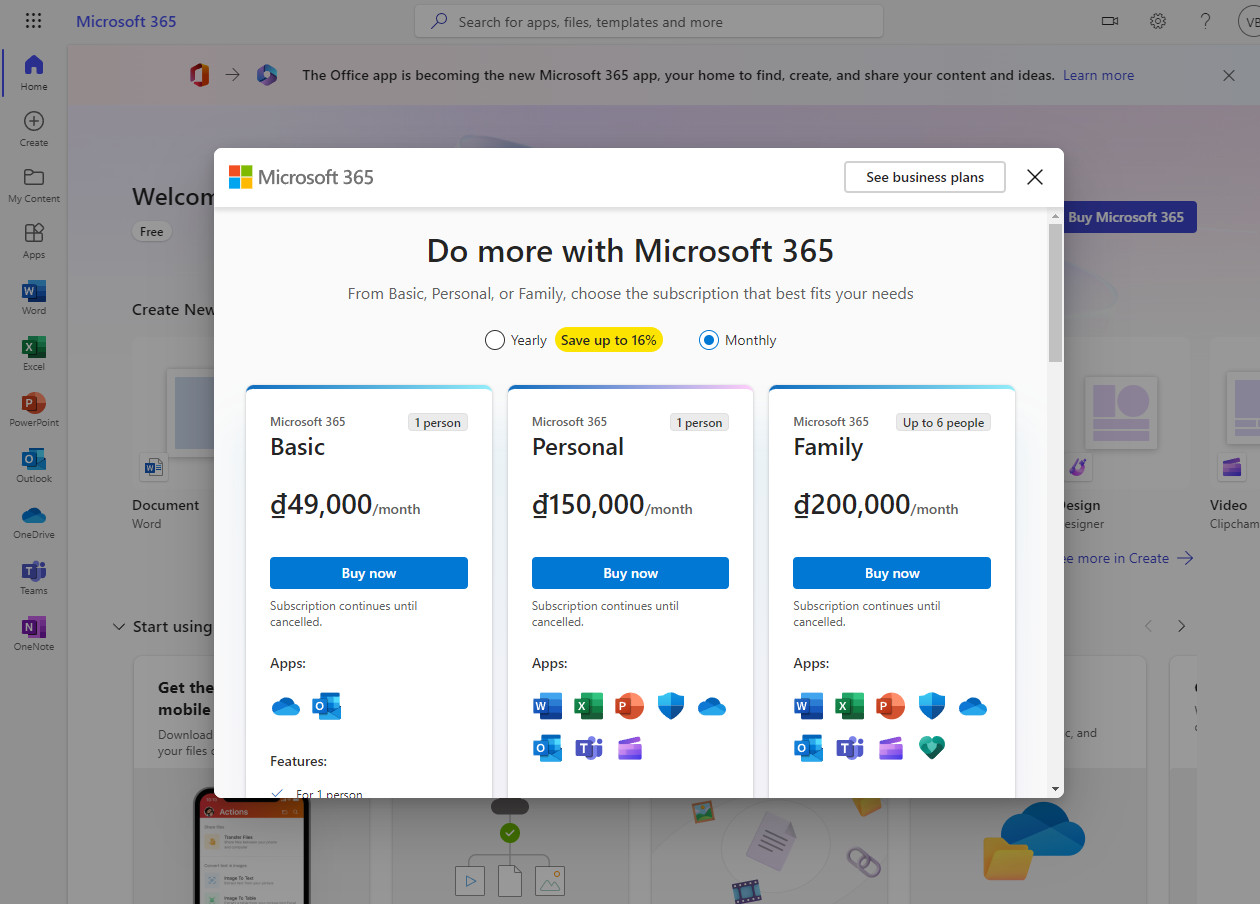Click the previous arrow in carousel
This screenshot has width=1260, height=904.
point(1148,626)
